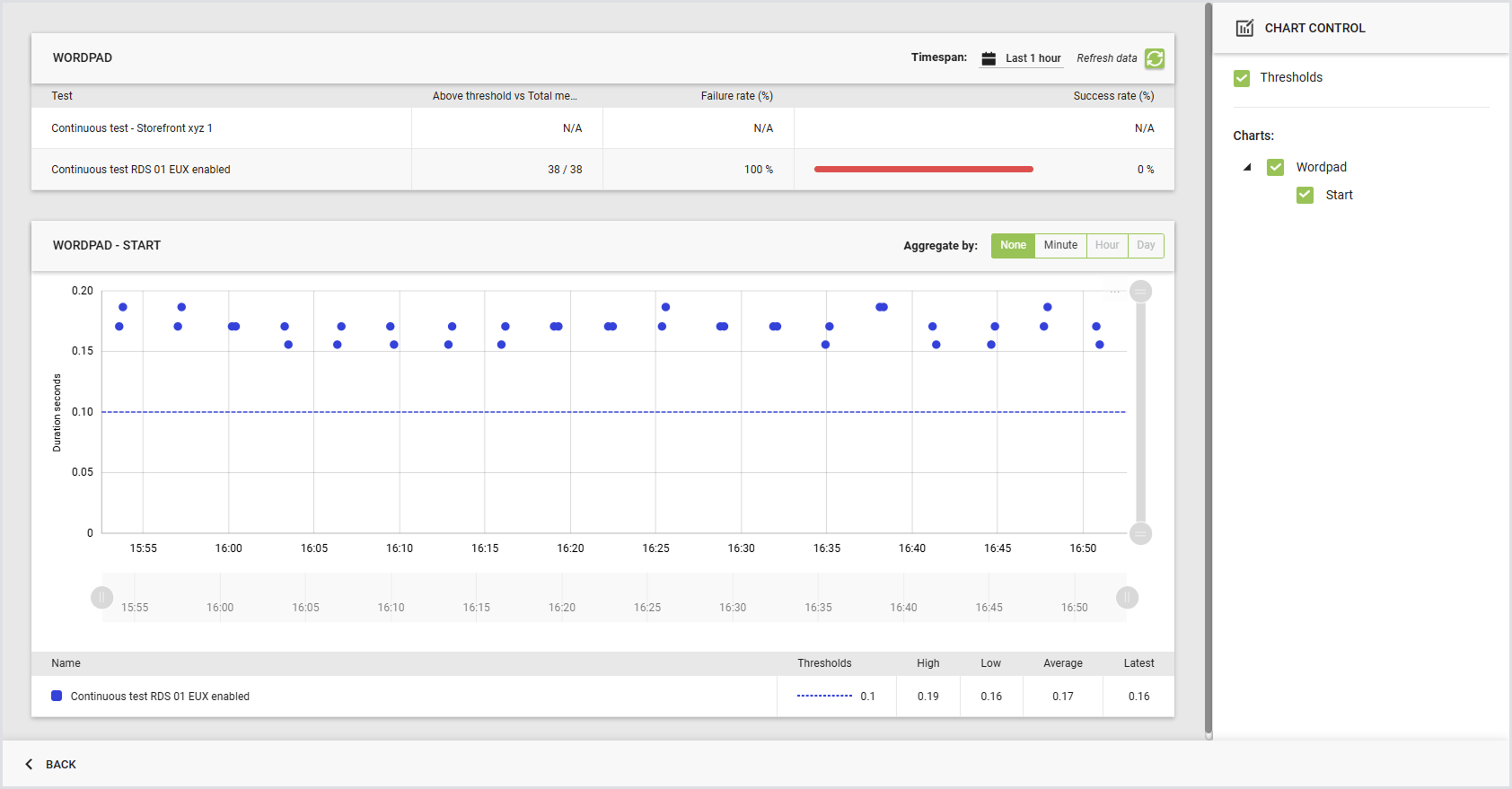The height and width of the screenshot is (789, 1512).
Task: Collapse the Wordpad tree node
Action: click(x=1247, y=167)
